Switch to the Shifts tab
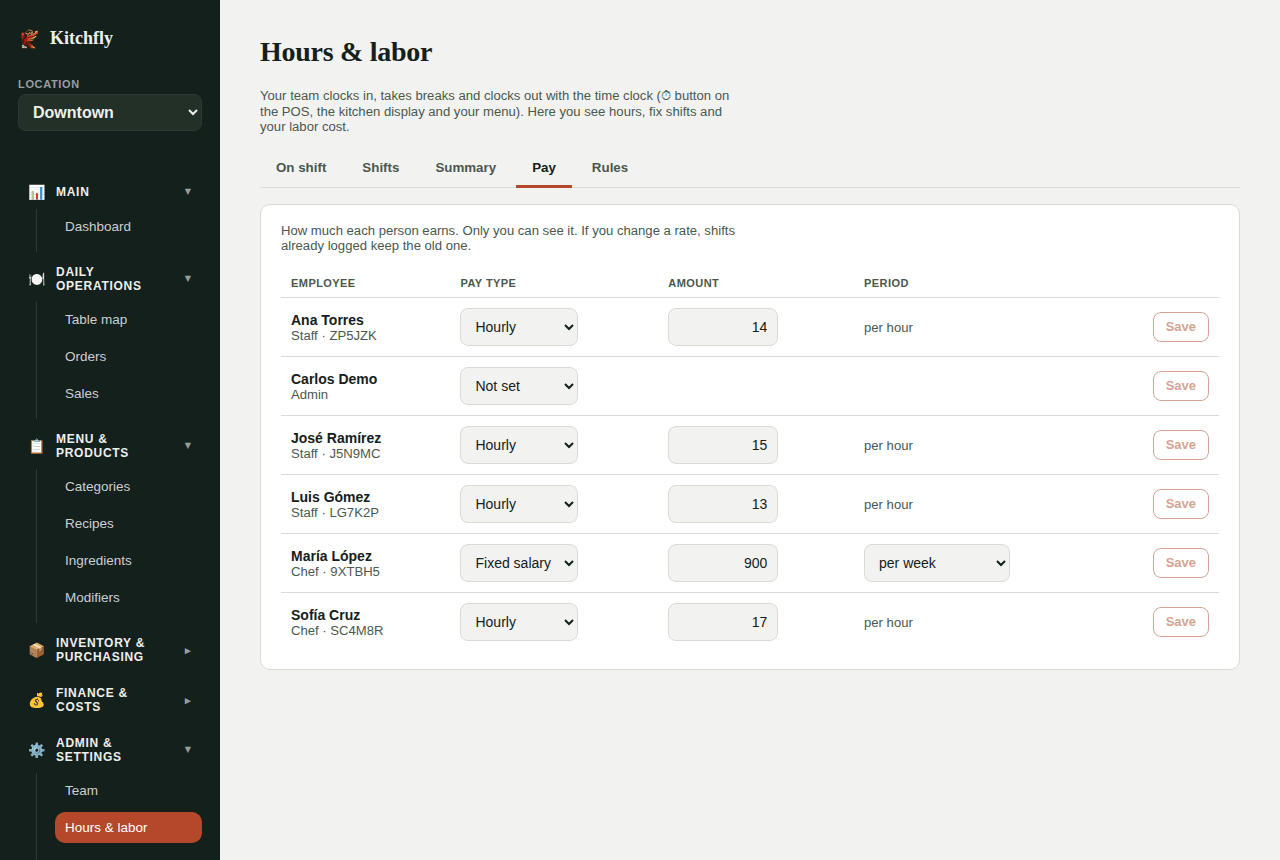The width and height of the screenshot is (1280, 860). tap(381, 168)
